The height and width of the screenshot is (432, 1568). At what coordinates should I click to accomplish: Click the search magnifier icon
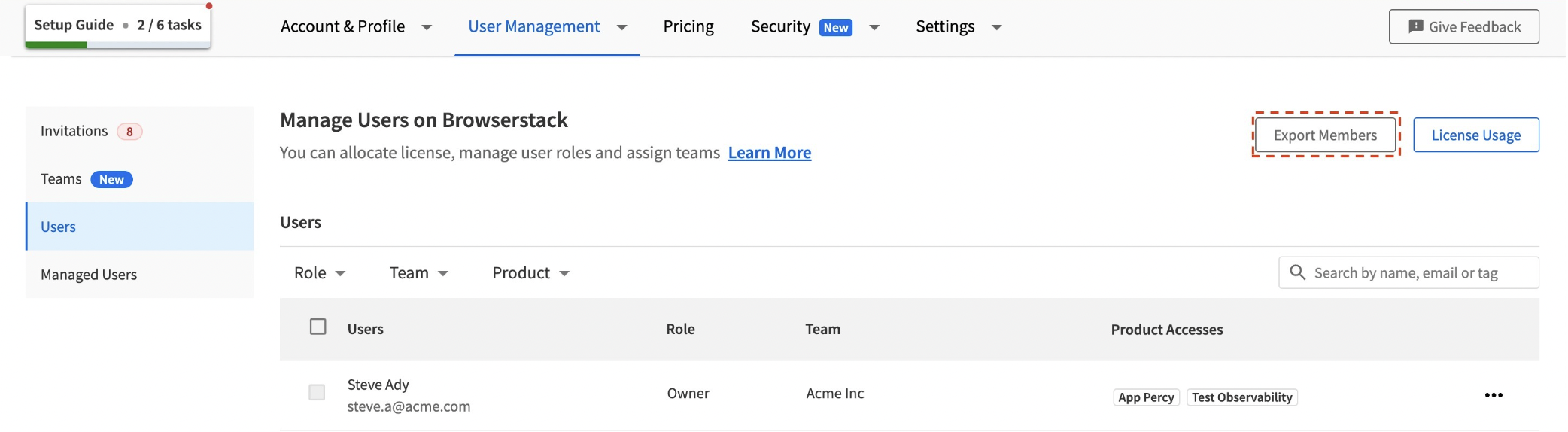pos(1297,272)
